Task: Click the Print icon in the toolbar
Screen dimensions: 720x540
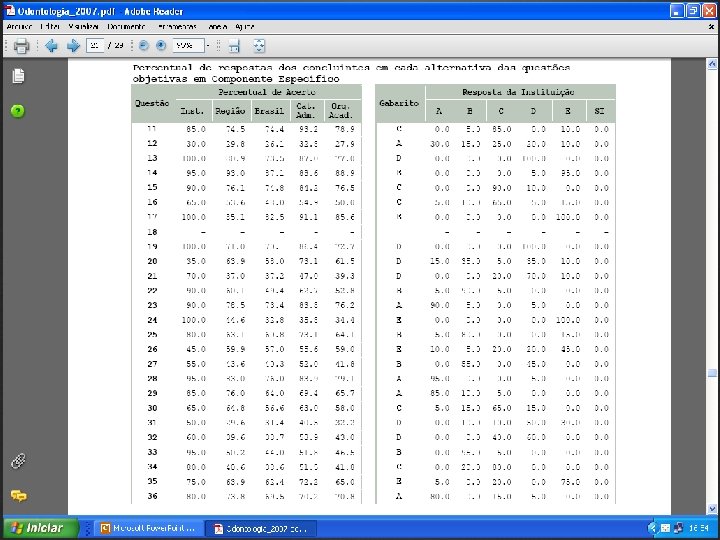Action: click(x=21, y=45)
